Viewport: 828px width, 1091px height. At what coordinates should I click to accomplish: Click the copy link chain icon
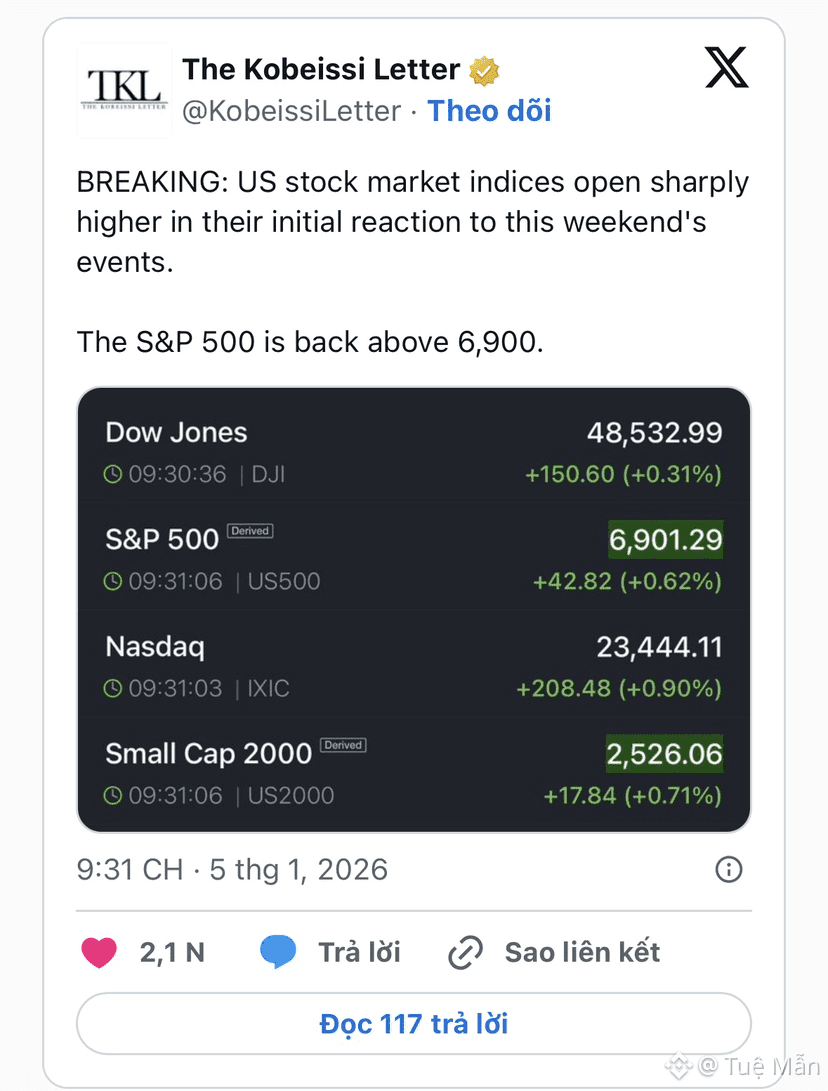(465, 952)
